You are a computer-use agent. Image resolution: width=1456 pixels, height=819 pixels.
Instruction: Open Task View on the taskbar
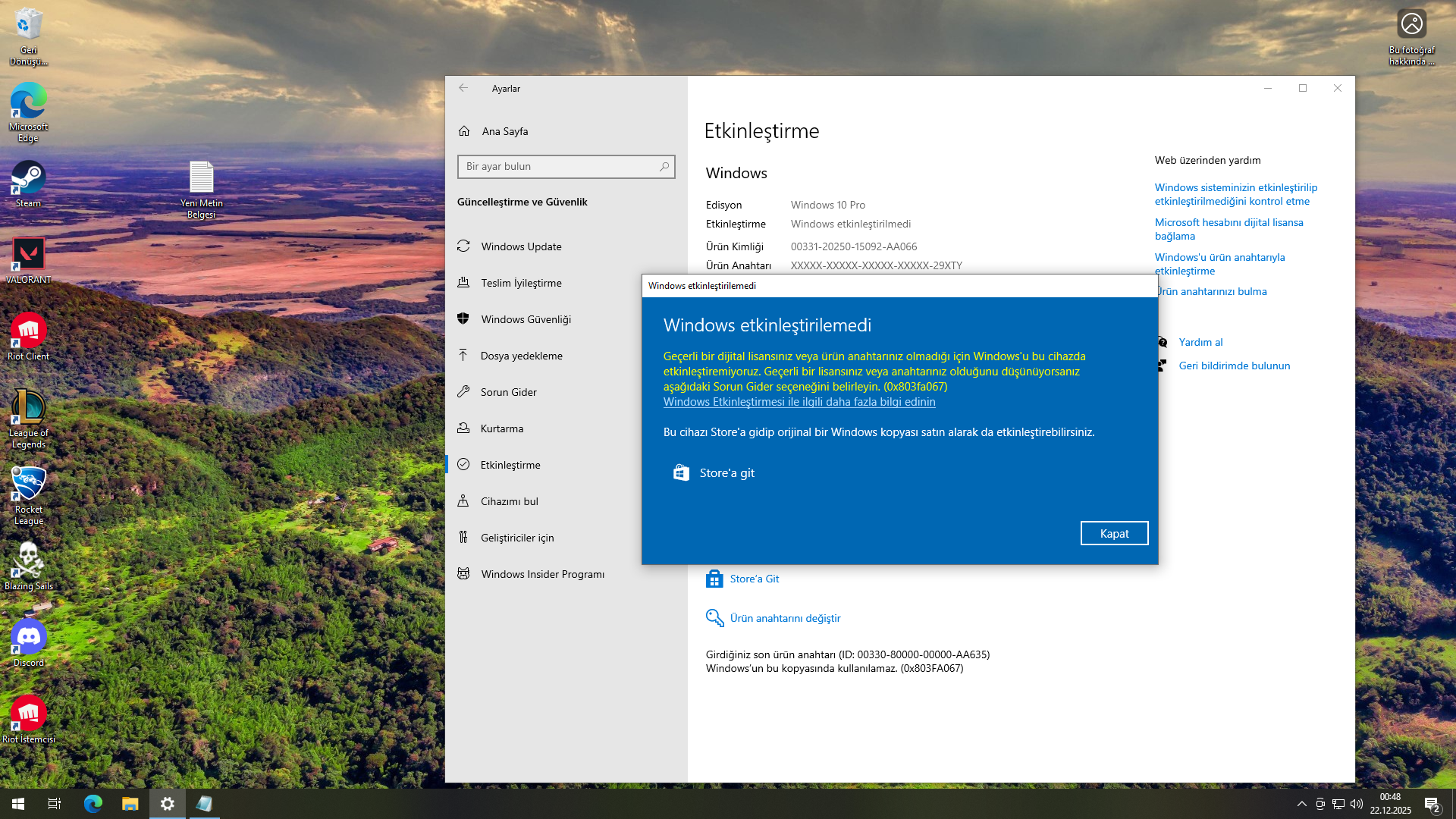(x=55, y=804)
